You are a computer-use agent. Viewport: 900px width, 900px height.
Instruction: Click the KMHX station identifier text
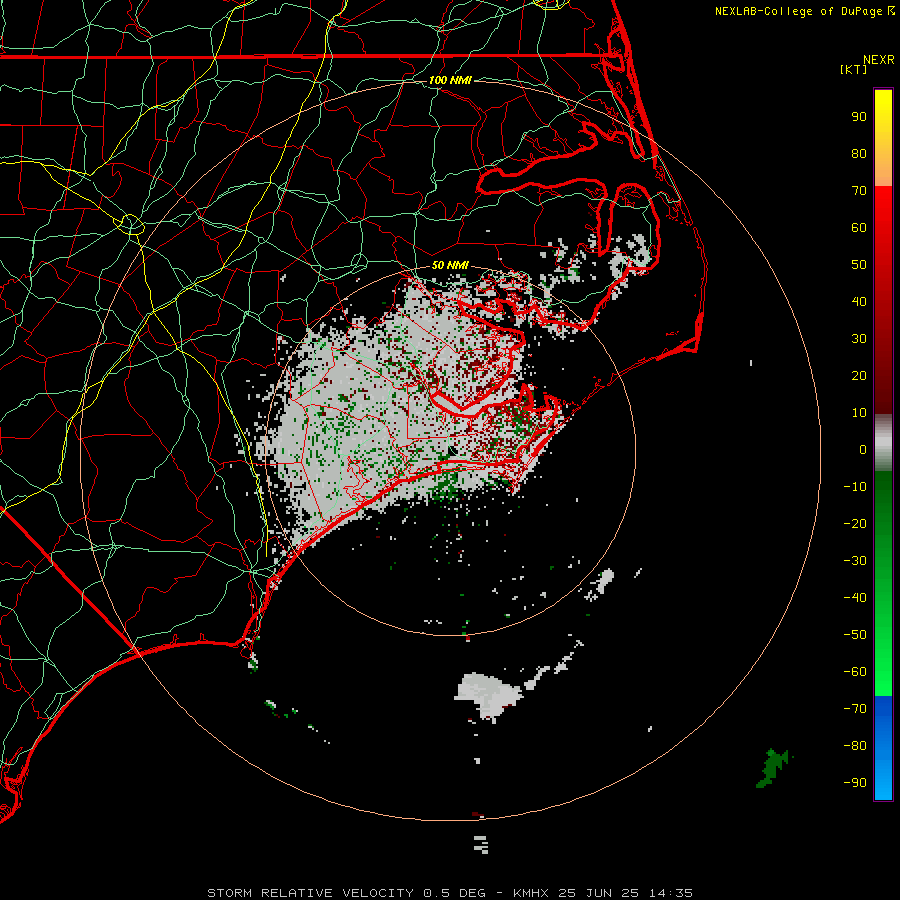[x=531, y=893]
